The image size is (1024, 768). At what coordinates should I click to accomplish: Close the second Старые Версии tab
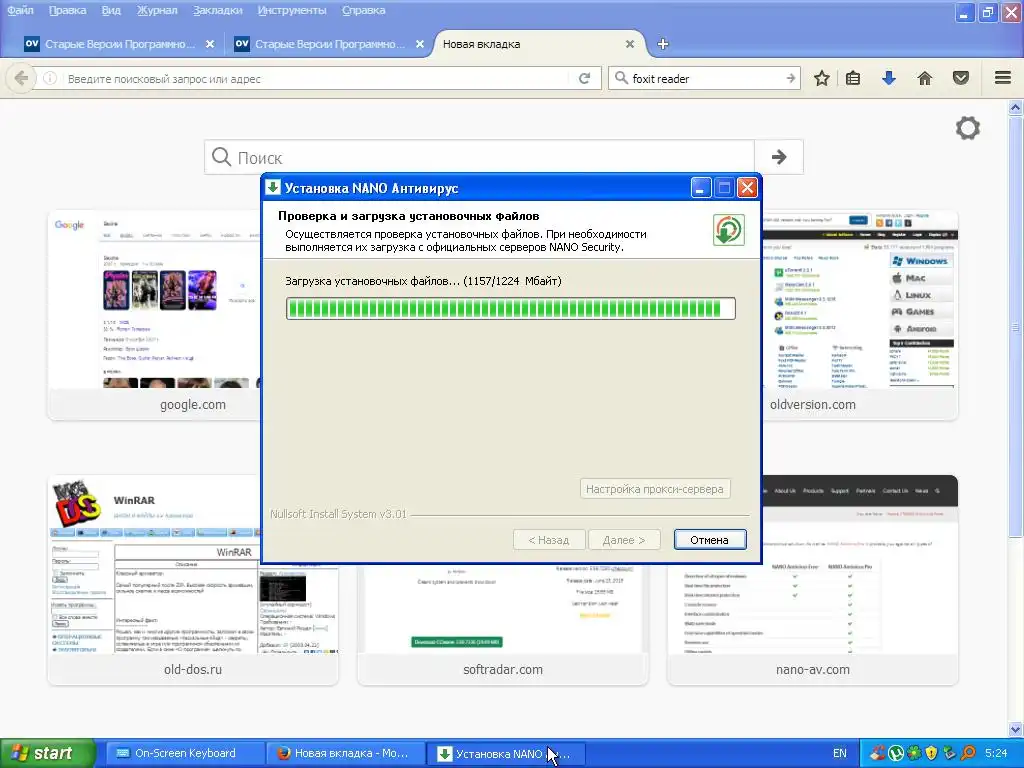pos(420,44)
